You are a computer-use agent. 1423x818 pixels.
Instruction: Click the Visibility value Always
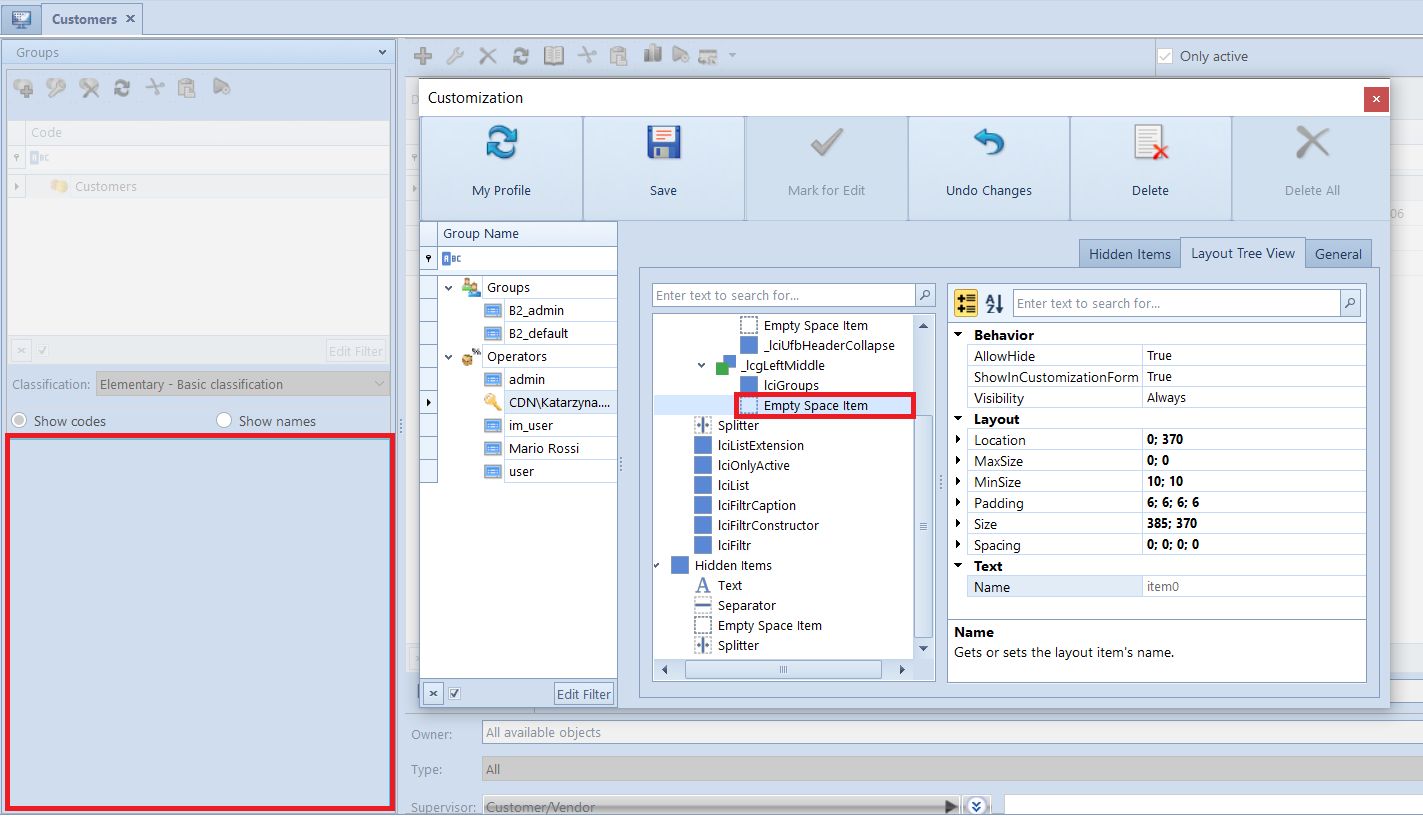[x=1254, y=398]
